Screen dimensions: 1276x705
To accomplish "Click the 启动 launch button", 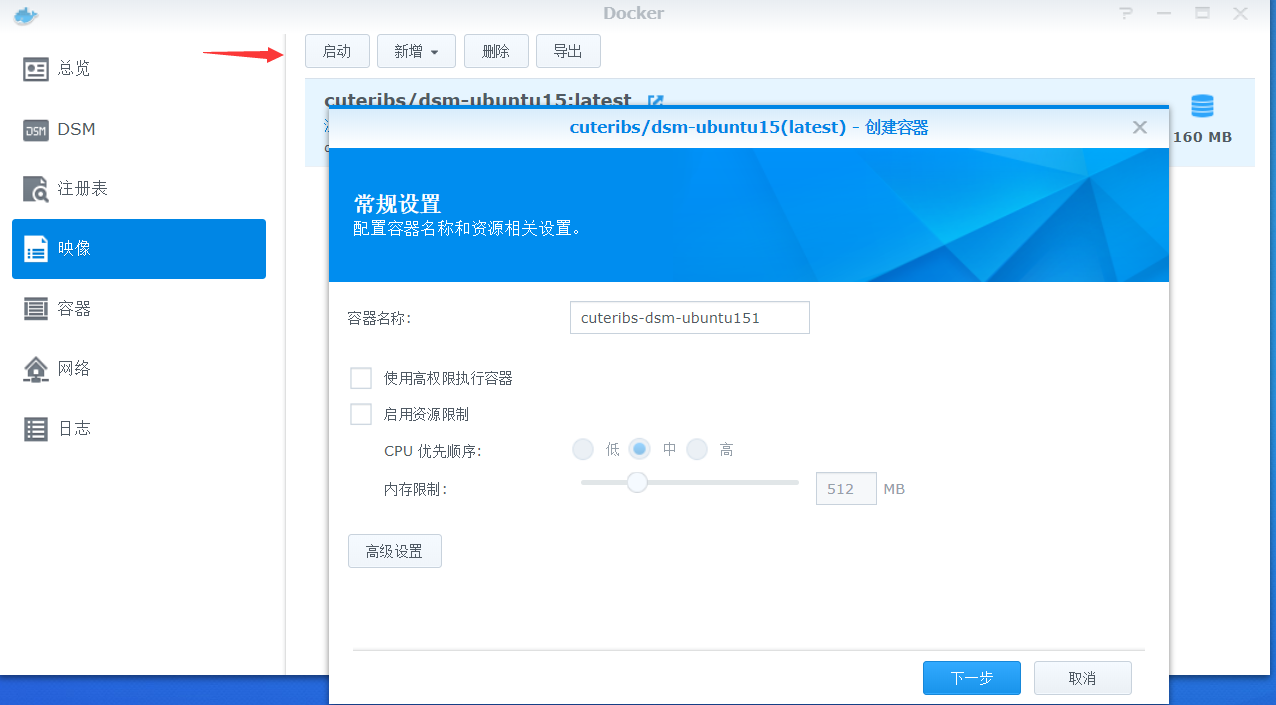I will [337, 51].
